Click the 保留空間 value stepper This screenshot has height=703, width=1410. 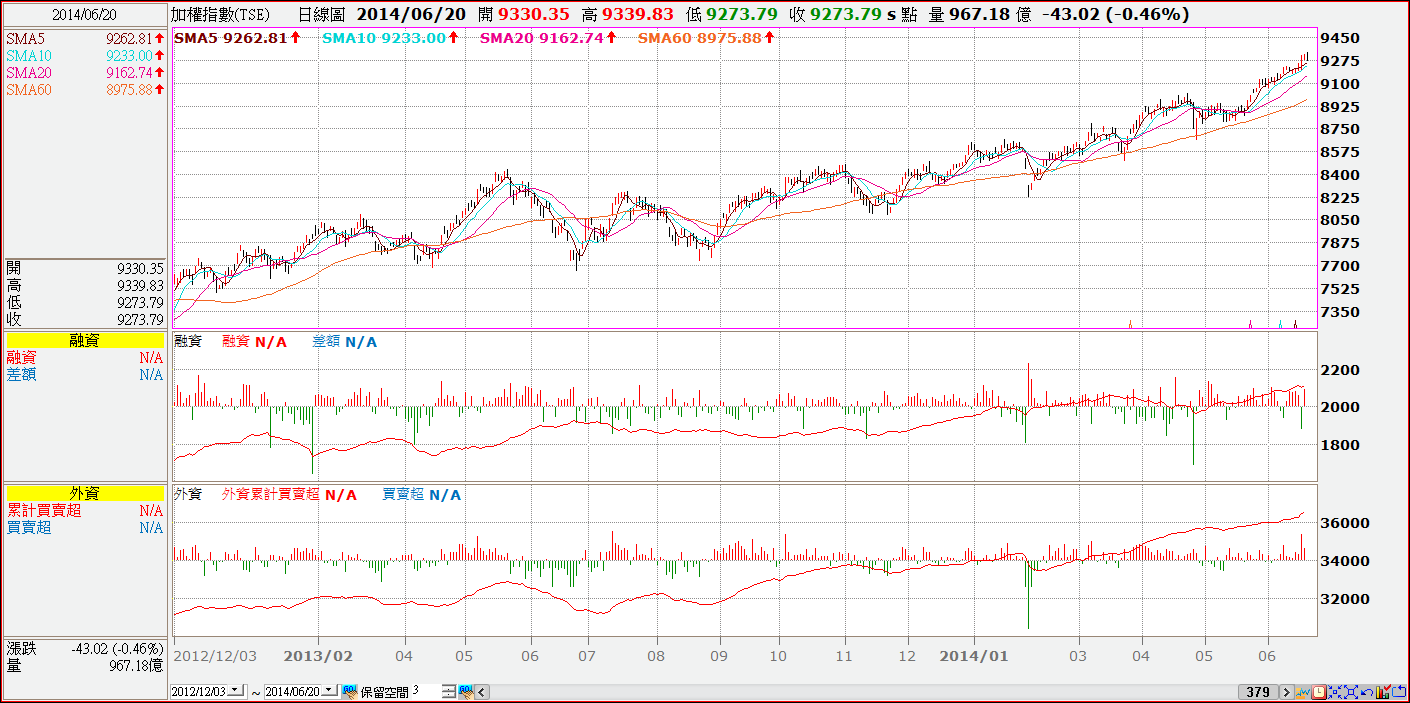coord(449,692)
